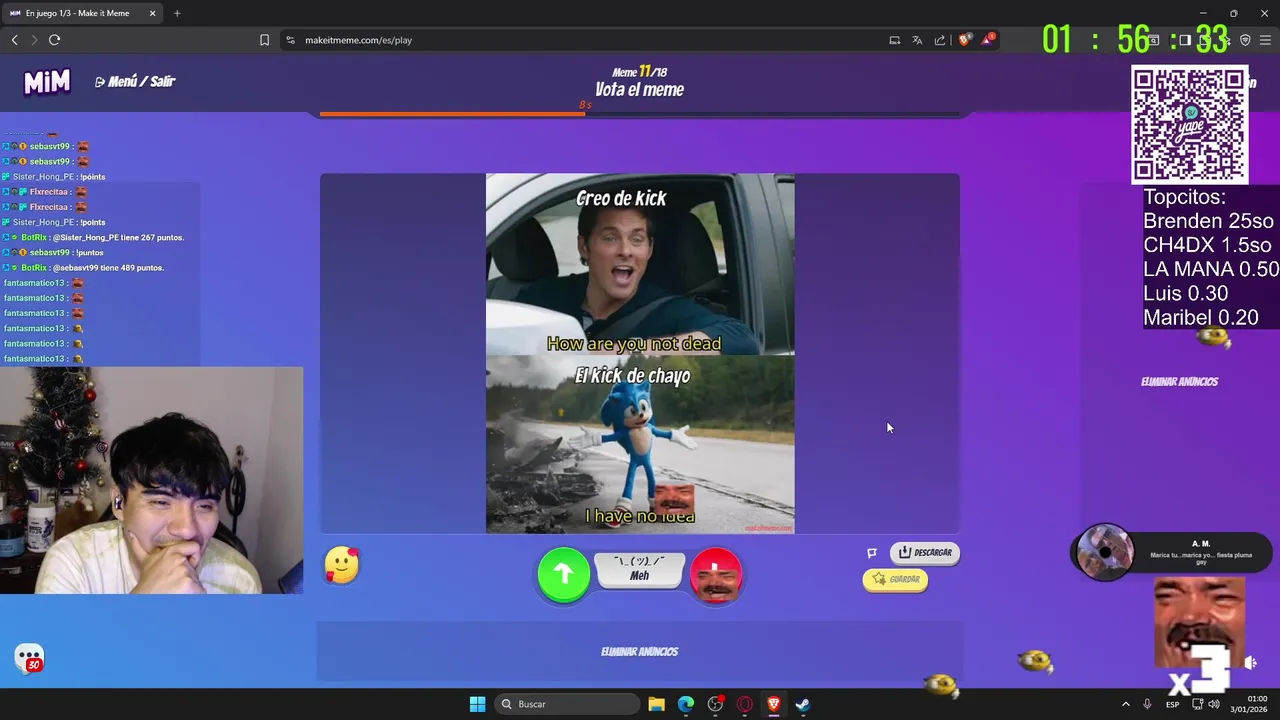Screen dimensions: 1280x720
Task: Open Microsoft Edge from taskbar
Action: (686, 704)
